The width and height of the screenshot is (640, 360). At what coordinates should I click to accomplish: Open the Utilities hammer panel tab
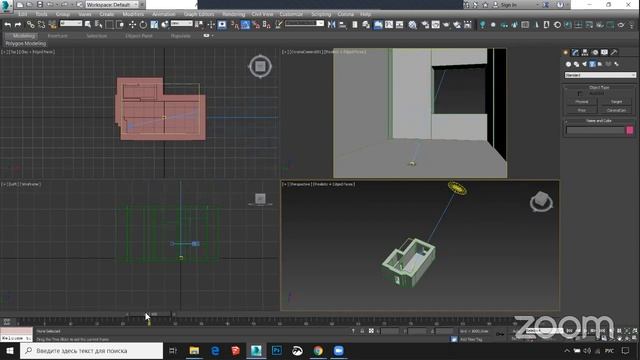click(x=614, y=52)
